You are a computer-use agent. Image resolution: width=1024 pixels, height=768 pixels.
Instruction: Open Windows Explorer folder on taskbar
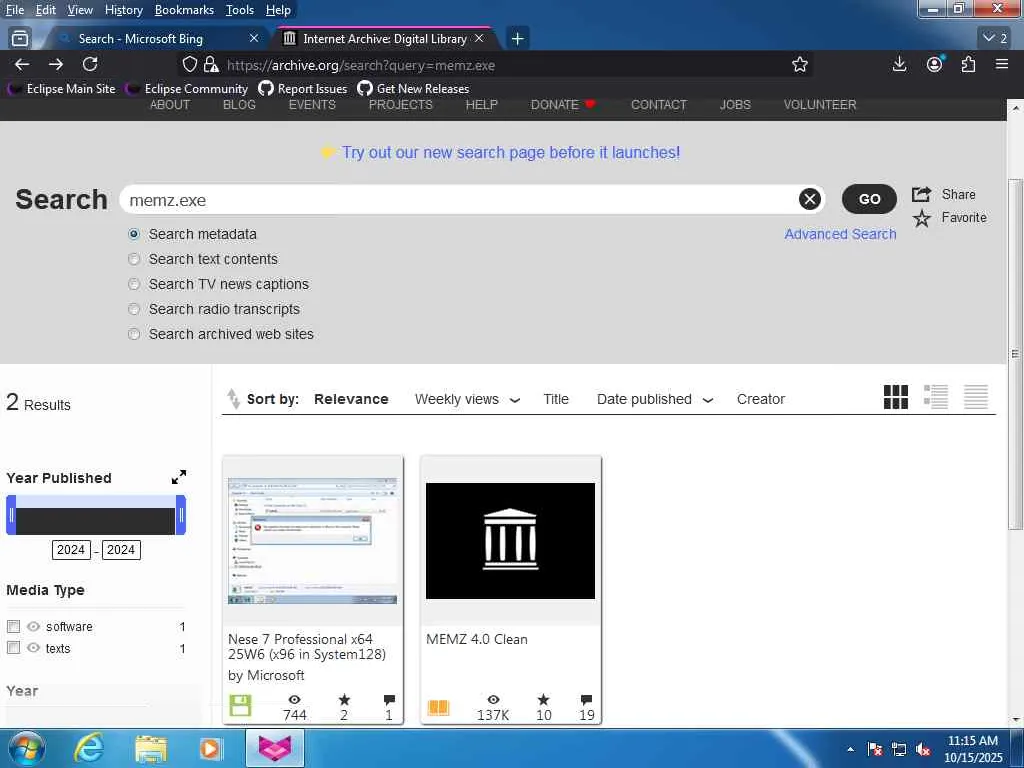click(x=151, y=749)
